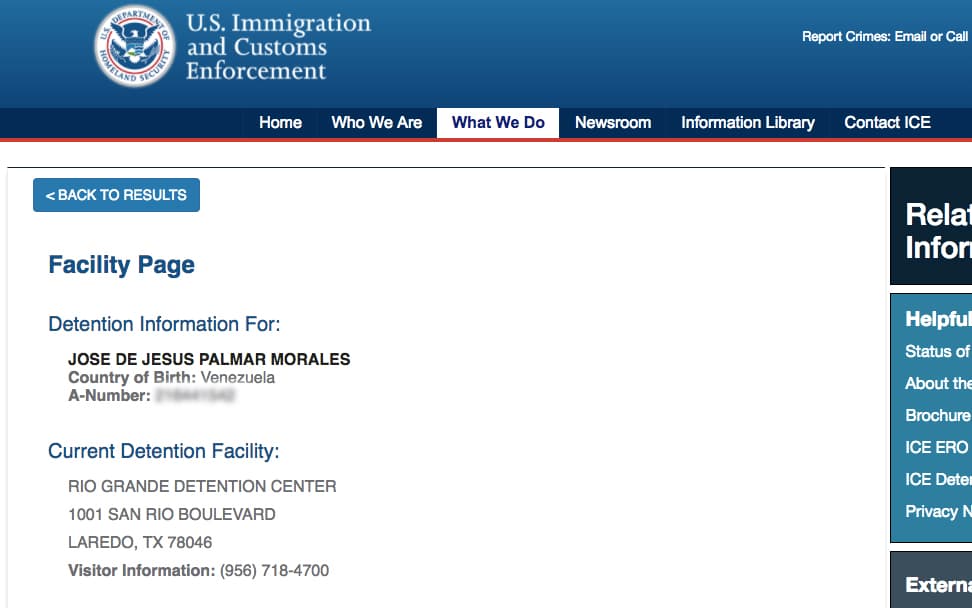Go to the Home menu item
The image size is (972, 608).
[280, 123]
